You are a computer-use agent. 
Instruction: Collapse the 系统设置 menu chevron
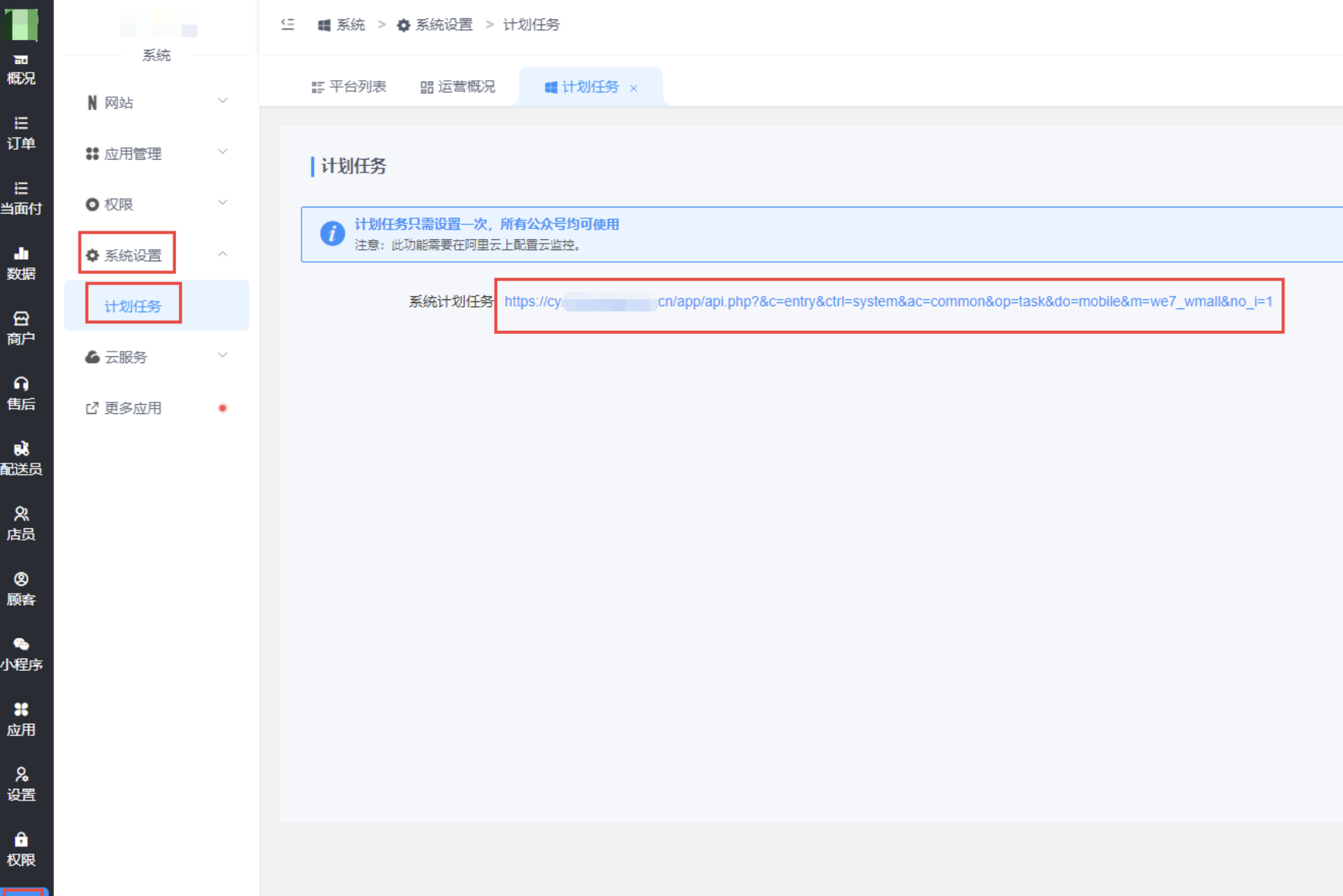223,254
